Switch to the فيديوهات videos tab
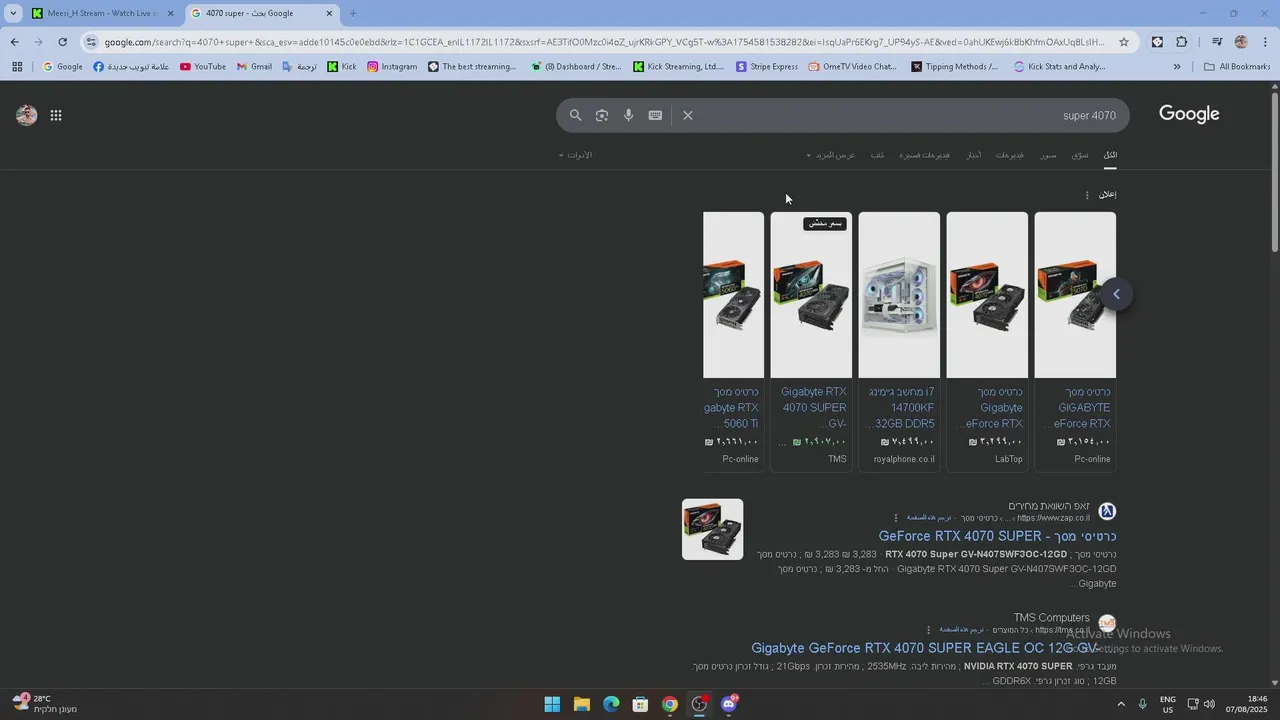1280x720 pixels. [1010, 155]
